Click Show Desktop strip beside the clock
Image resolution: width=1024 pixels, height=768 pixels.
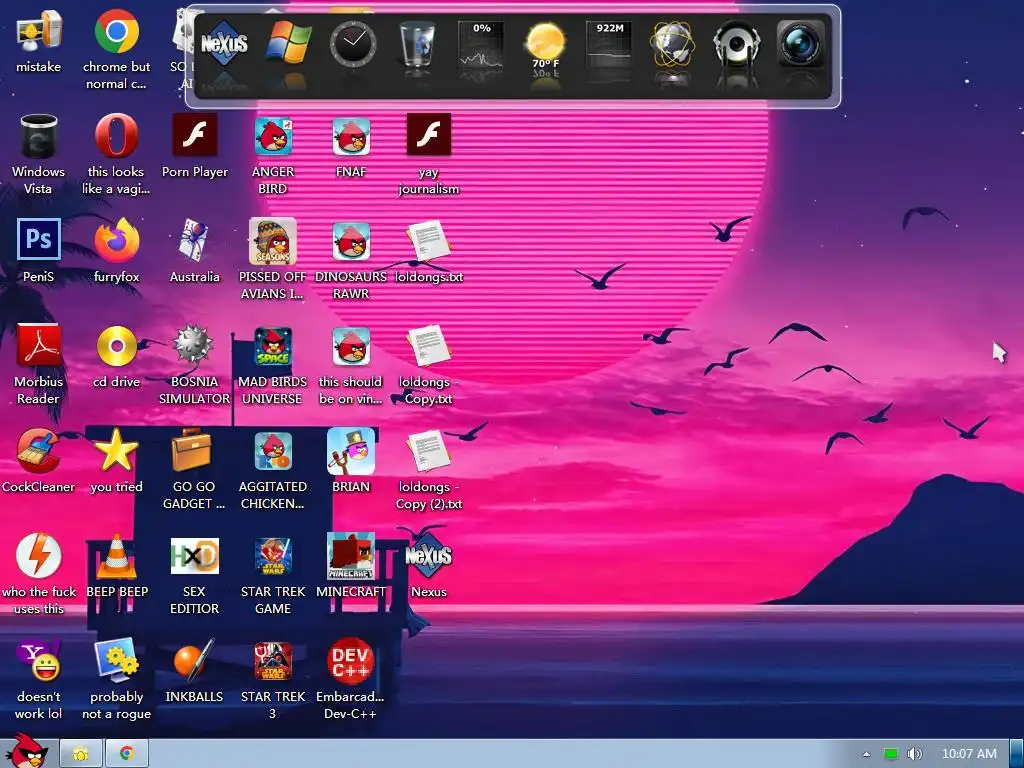(x=1017, y=754)
